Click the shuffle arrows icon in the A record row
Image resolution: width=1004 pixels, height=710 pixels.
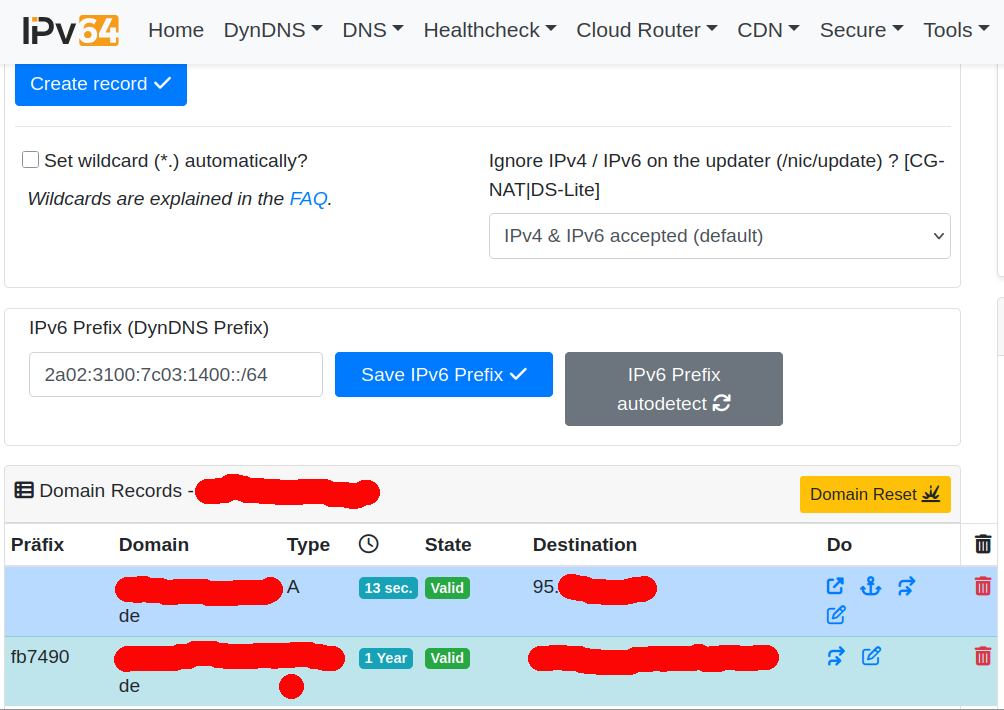[x=906, y=587]
